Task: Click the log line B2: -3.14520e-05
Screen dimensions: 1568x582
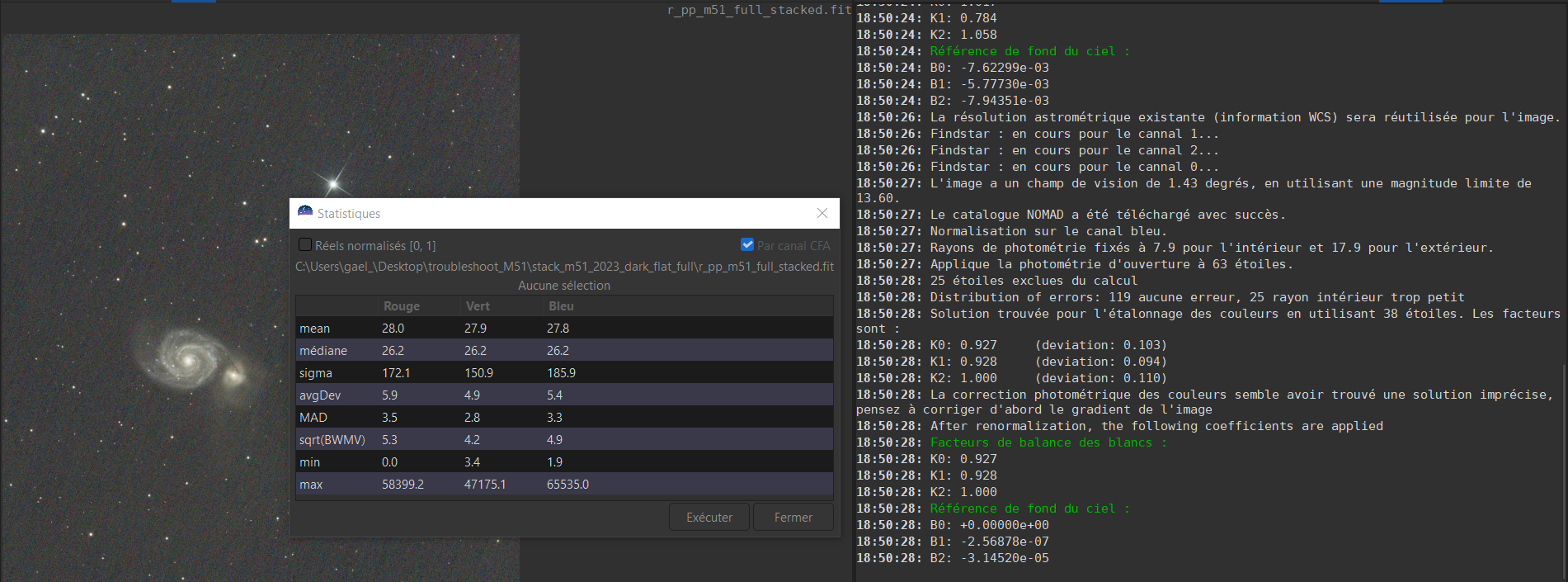Action: 952,558
